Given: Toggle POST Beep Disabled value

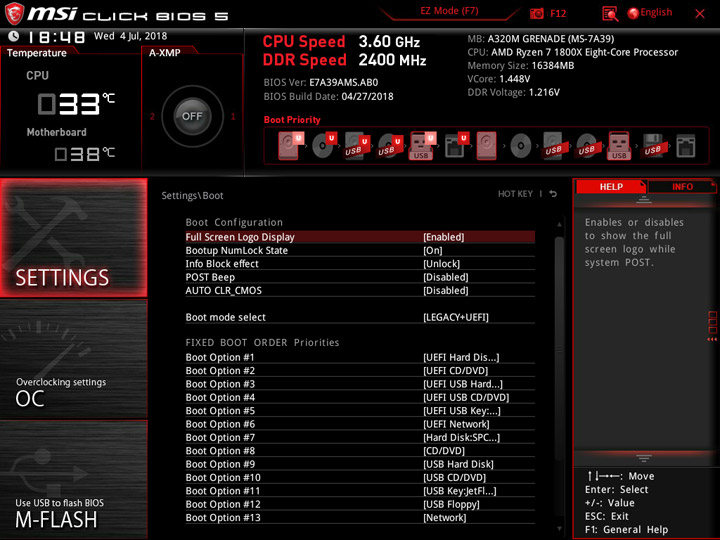Looking at the screenshot, I should [x=445, y=277].
